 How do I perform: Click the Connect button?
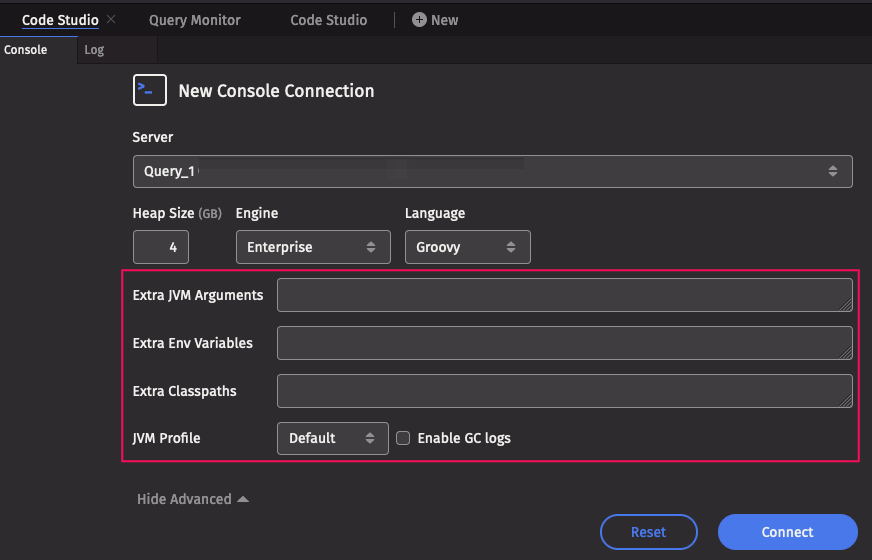coord(787,532)
